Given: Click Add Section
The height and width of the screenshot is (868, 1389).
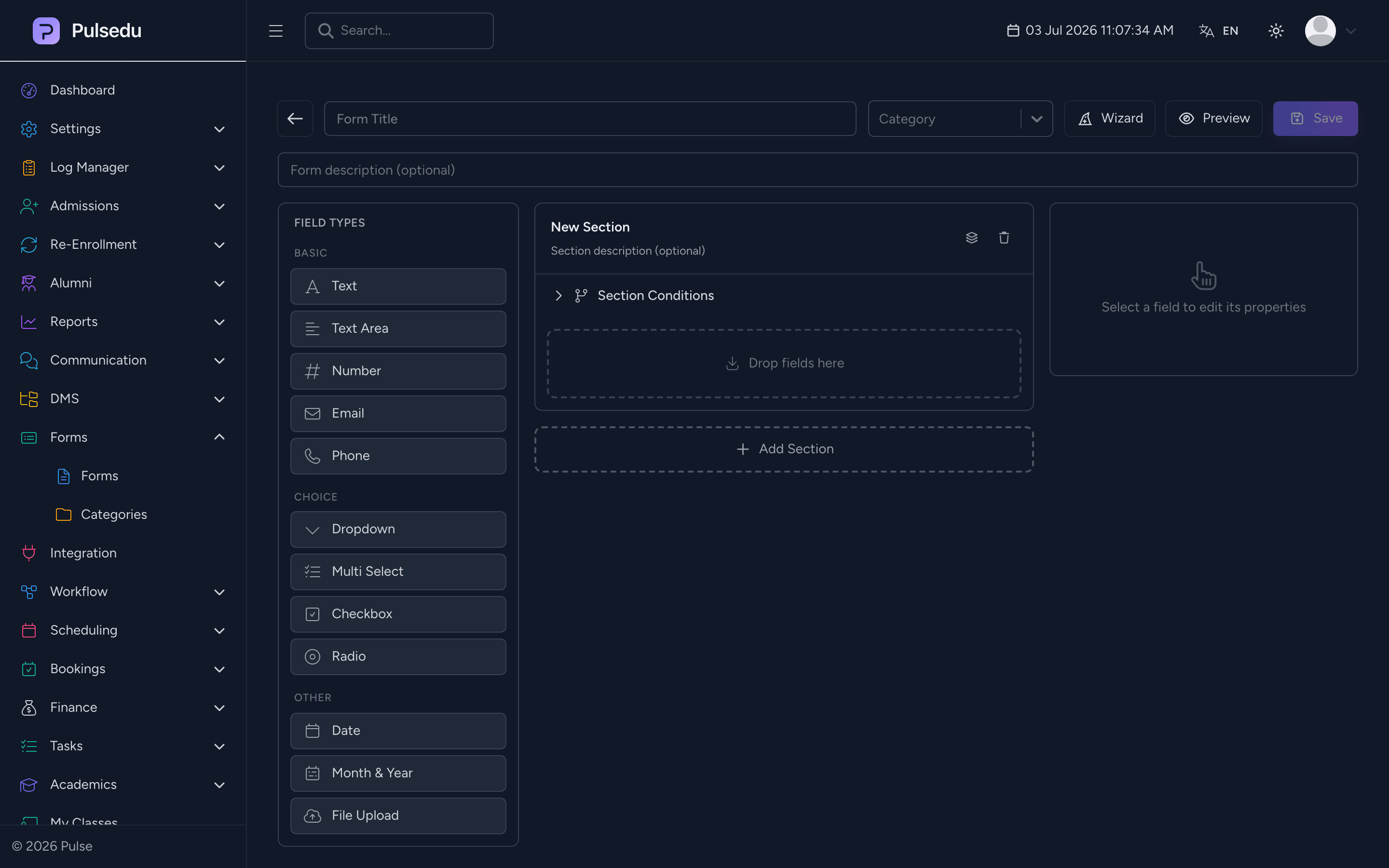Looking at the screenshot, I should (x=784, y=449).
